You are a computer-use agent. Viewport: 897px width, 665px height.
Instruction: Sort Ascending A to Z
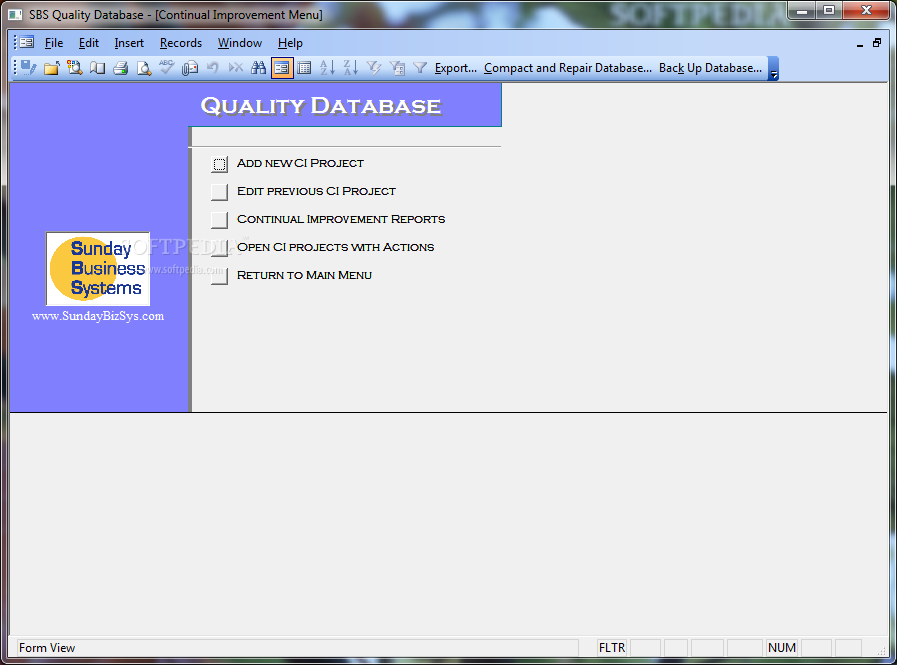click(x=327, y=68)
